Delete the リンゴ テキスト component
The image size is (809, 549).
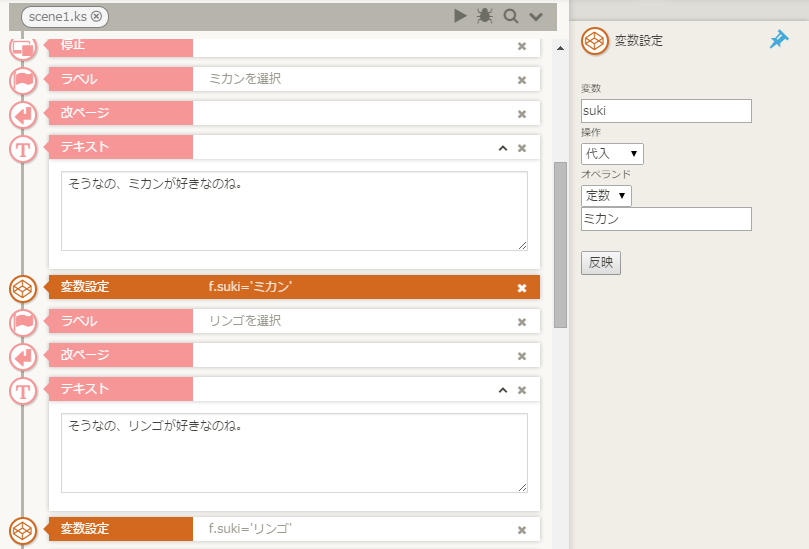[x=522, y=390]
